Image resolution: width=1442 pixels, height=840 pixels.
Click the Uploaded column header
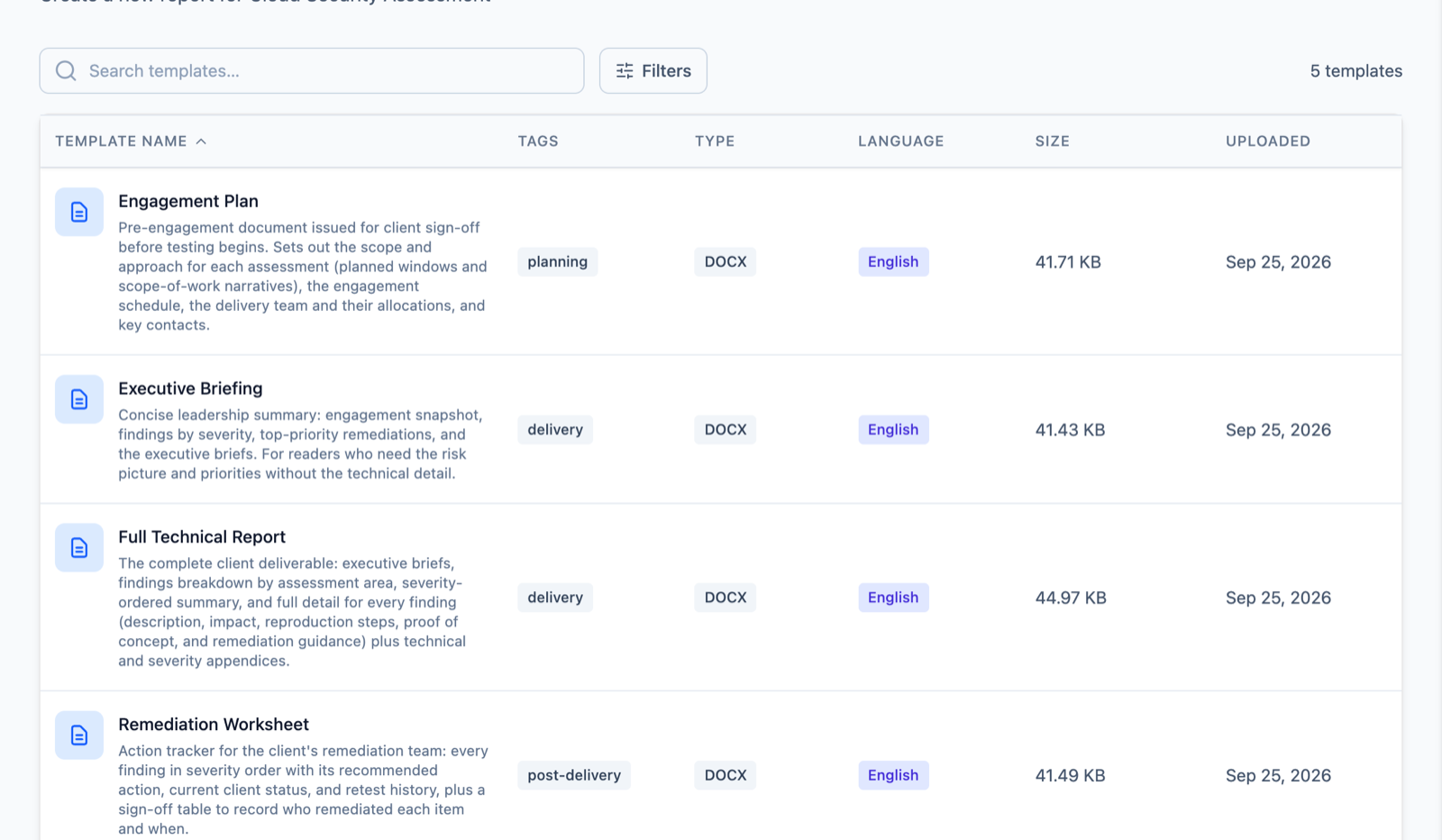[x=1268, y=141]
